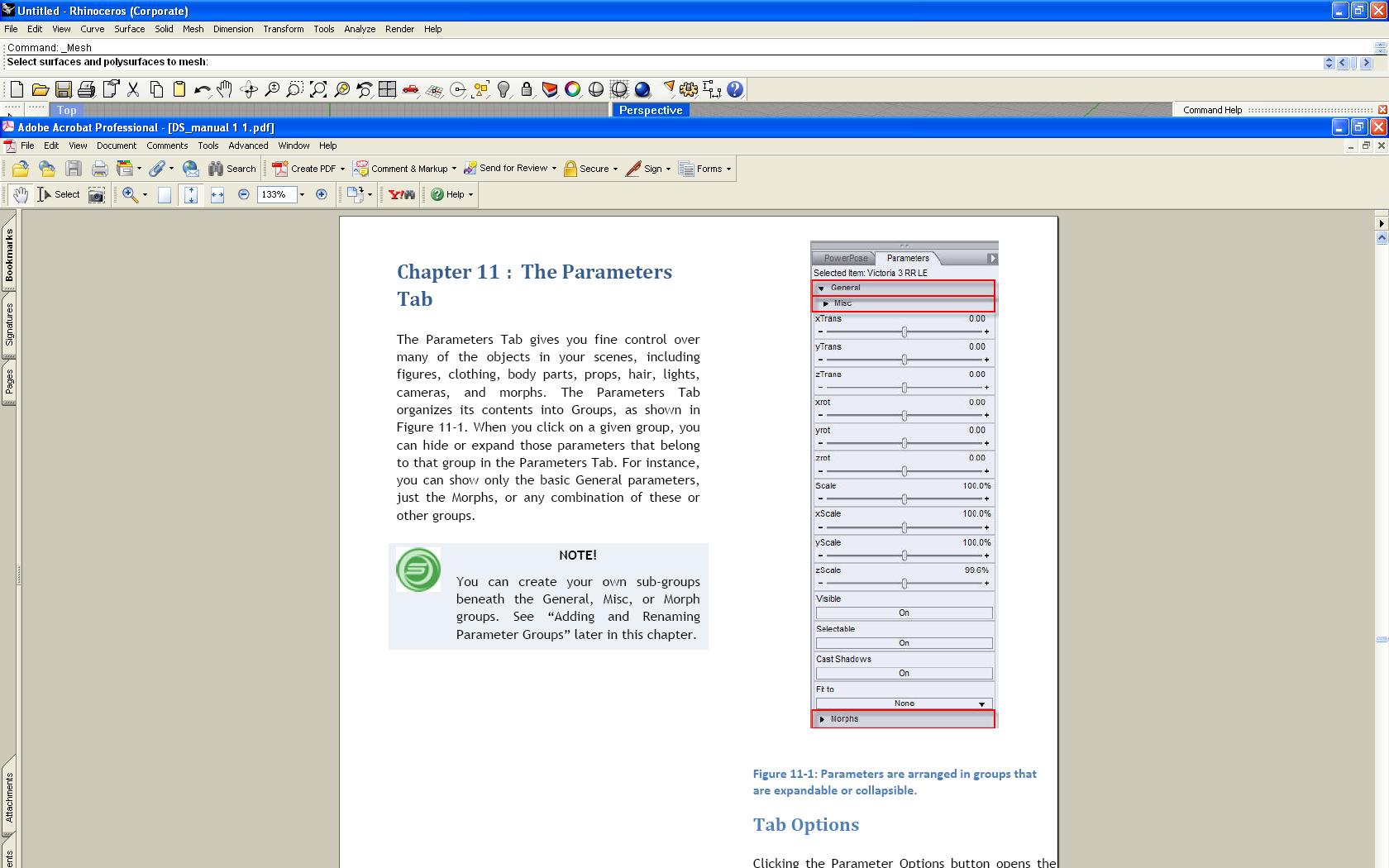1389x868 pixels.
Task: Click the zoom percentage input field
Action: (276, 194)
